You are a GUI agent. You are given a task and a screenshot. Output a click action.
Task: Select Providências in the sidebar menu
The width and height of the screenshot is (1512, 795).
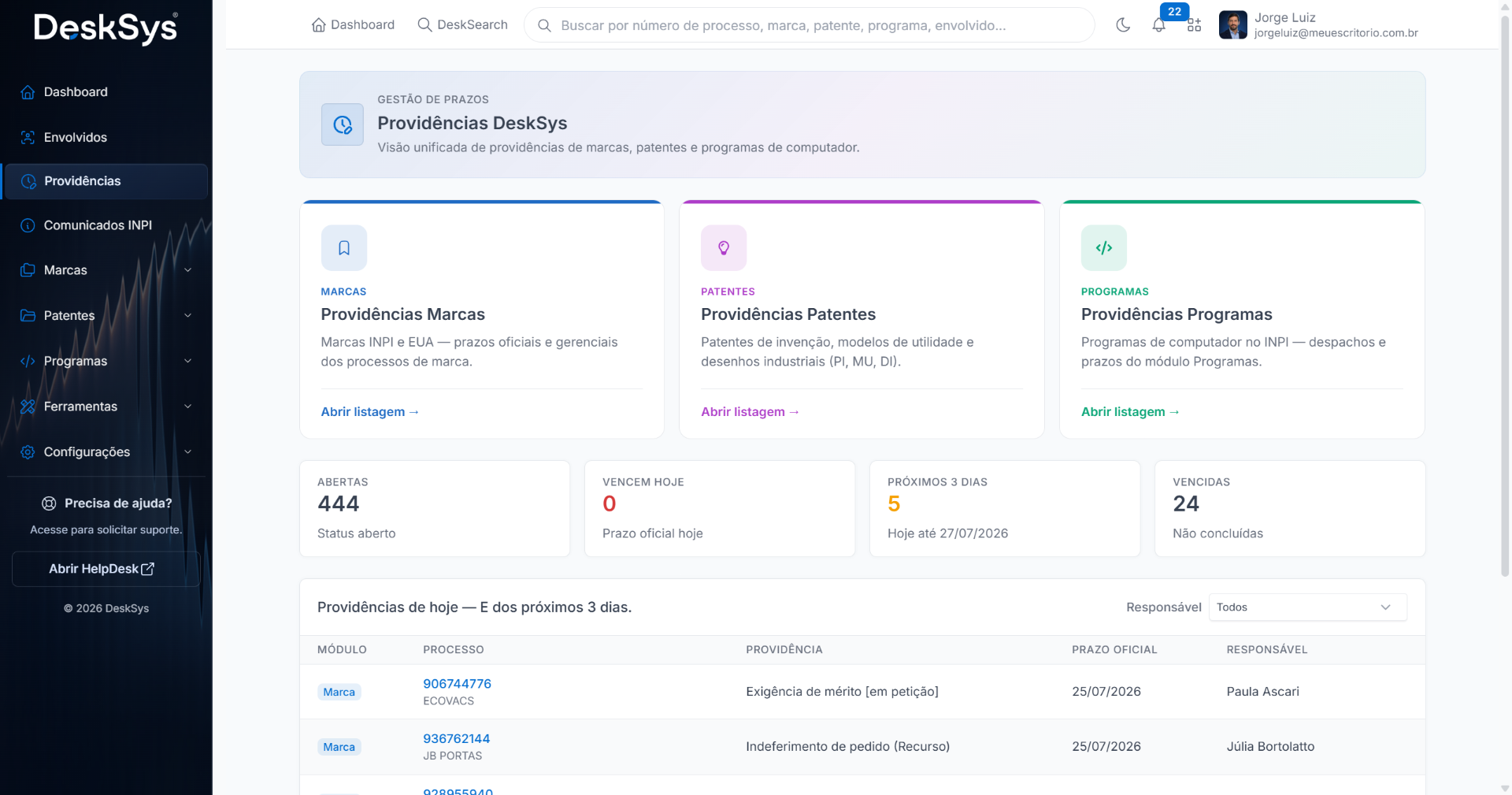point(106,181)
